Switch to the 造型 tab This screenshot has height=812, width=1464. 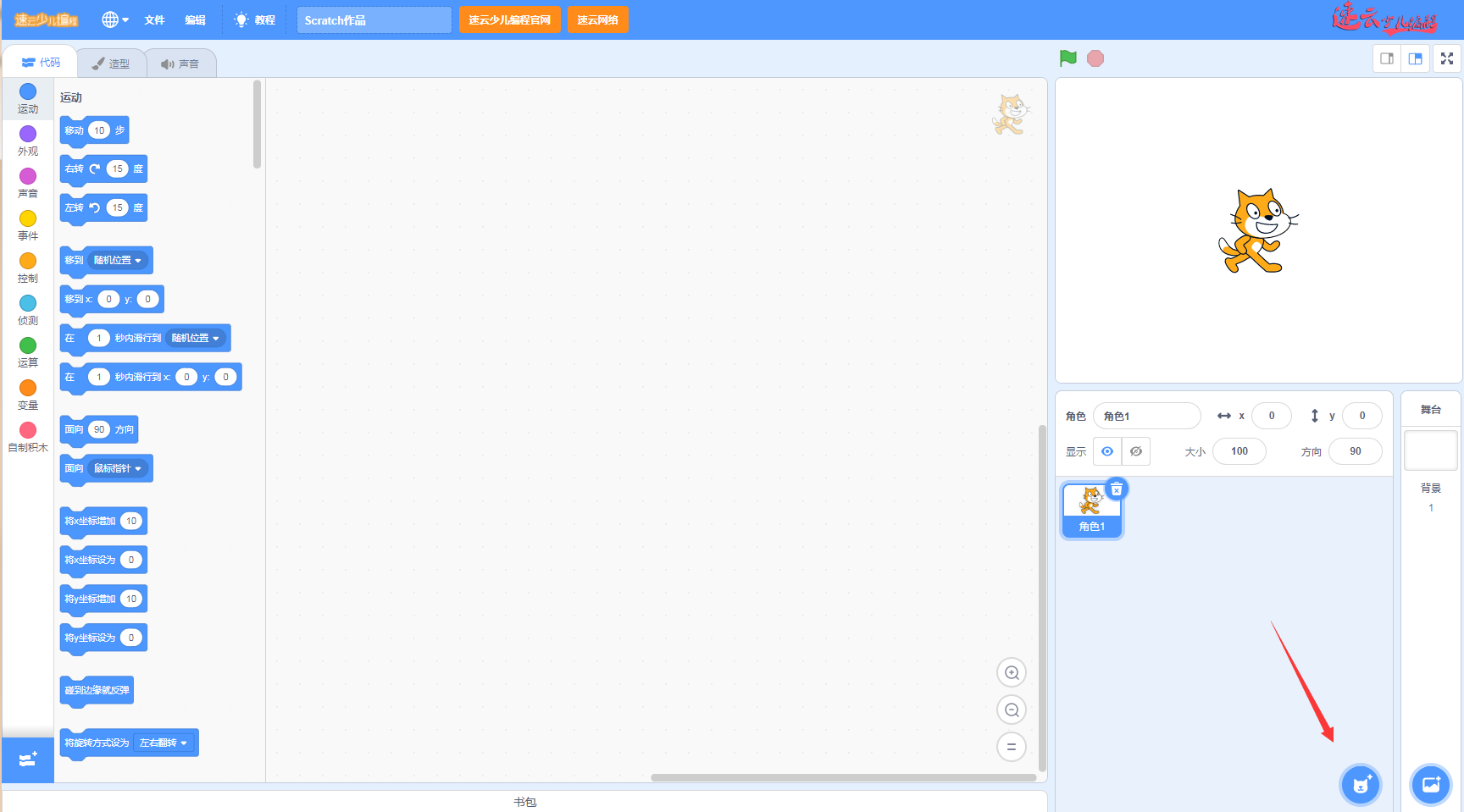pyautogui.click(x=112, y=64)
